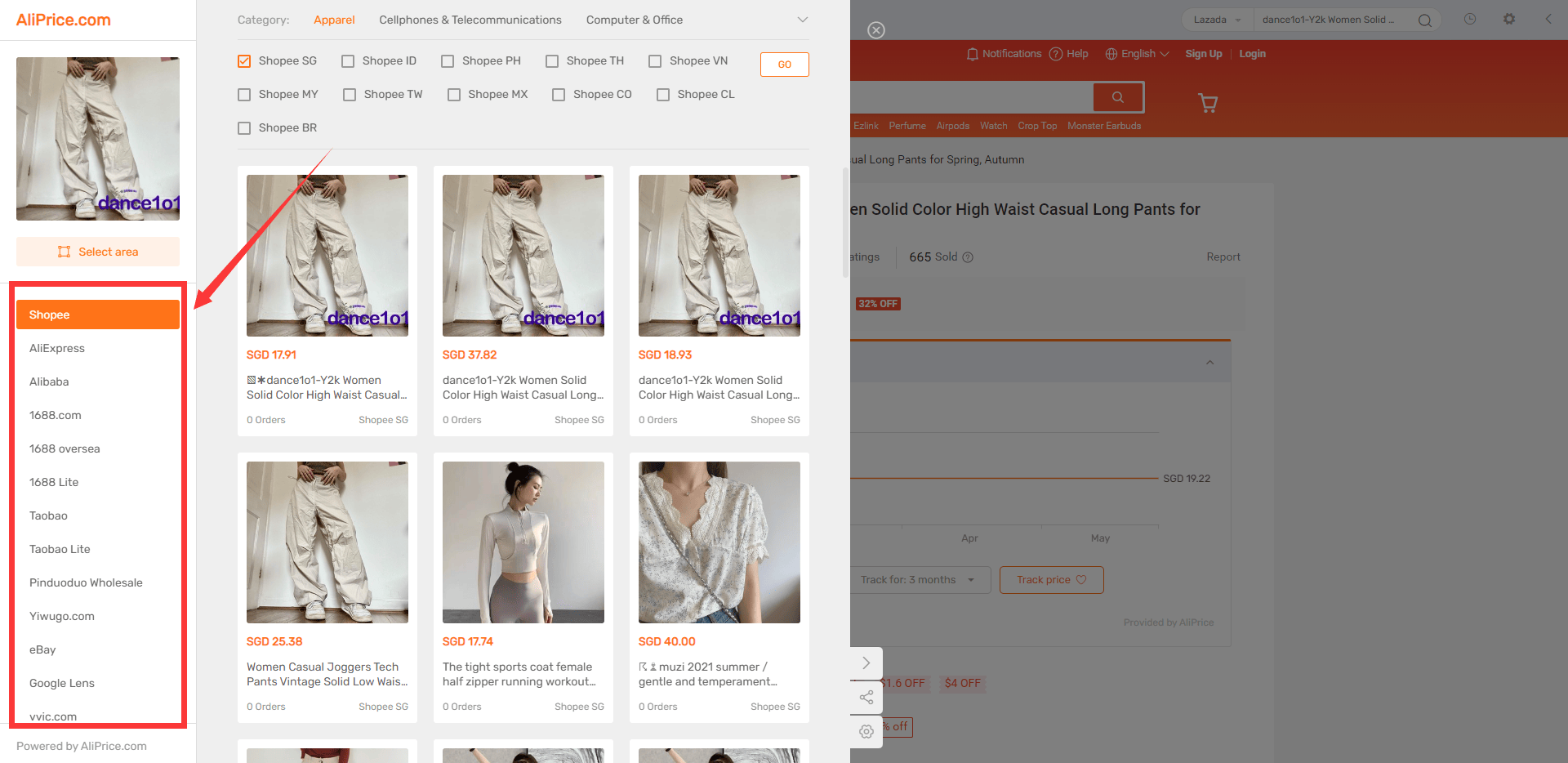Open the SGD 37.82 pants product thumbnail
This screenshot has height=763, width=1568.
pyautogui.click(x=523, y=256)
